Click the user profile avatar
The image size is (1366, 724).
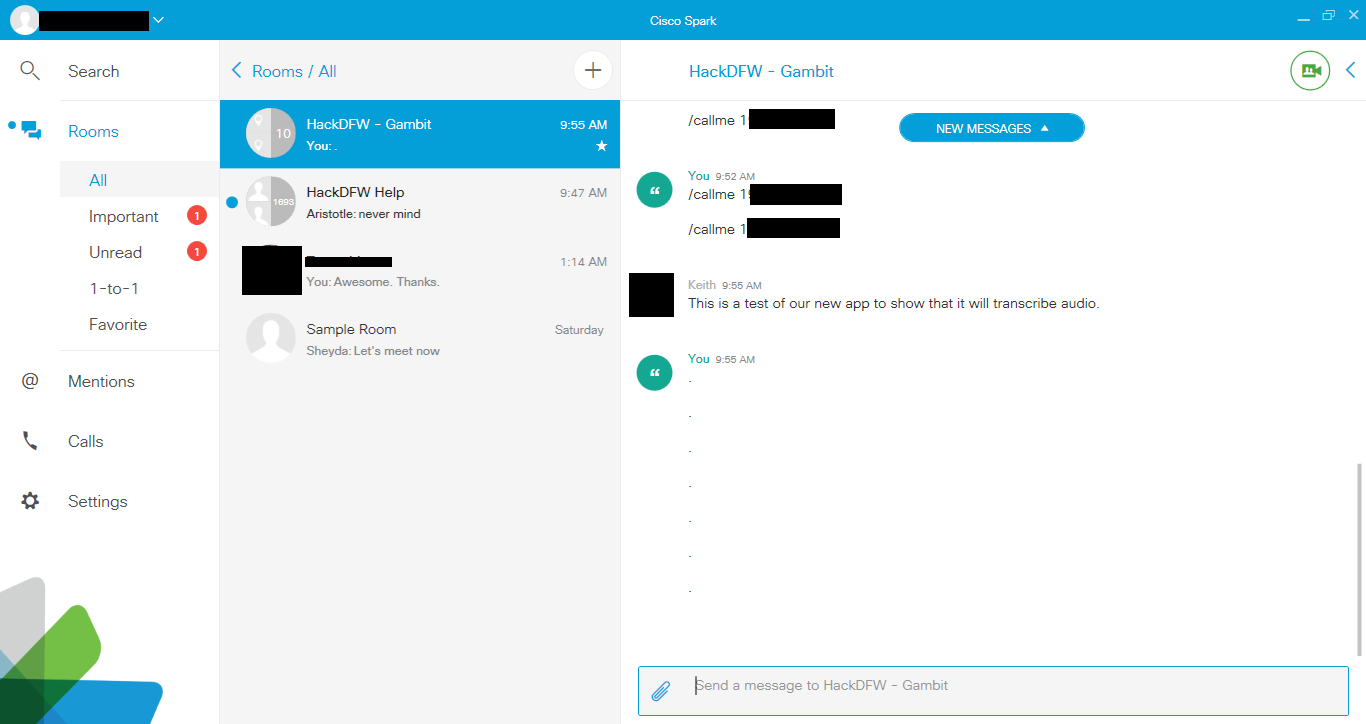[x=24, y=20]
